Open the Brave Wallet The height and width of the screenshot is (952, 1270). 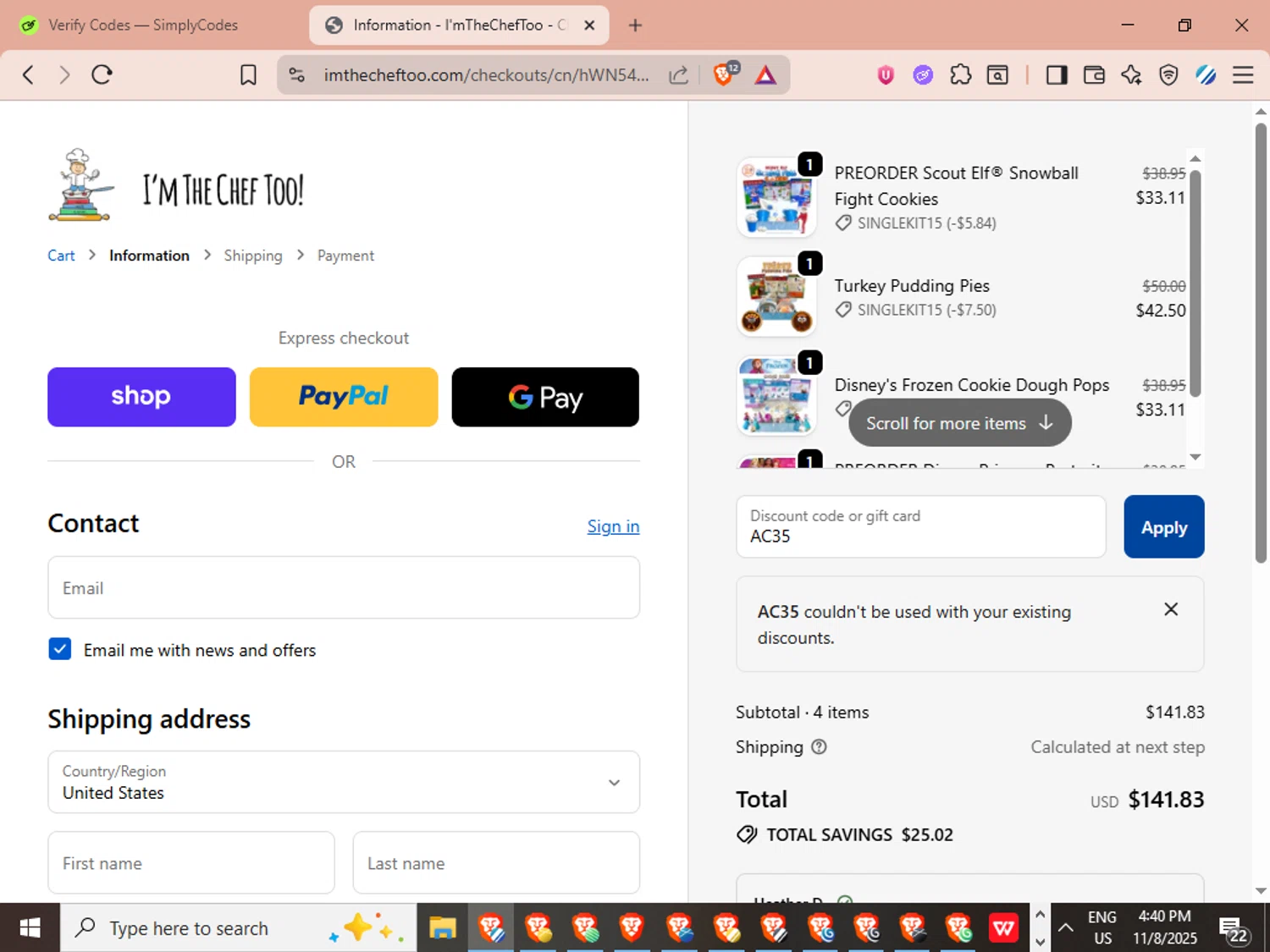coord(1094,75)
